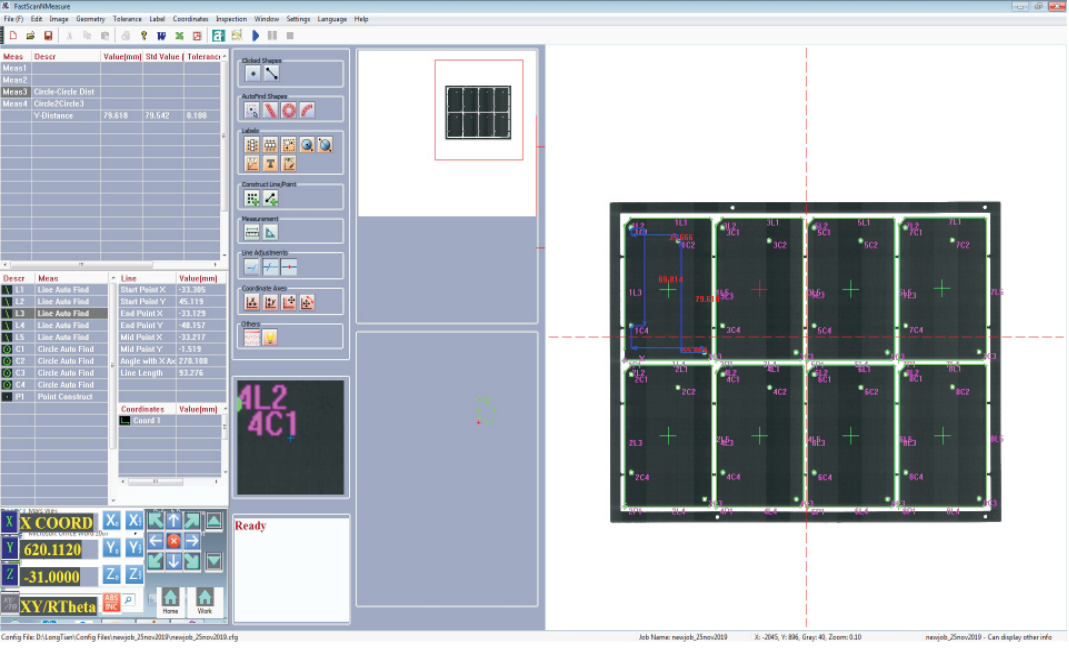
Task: Choose the AutoFind circle tool
Action: (x=289, y=110)
